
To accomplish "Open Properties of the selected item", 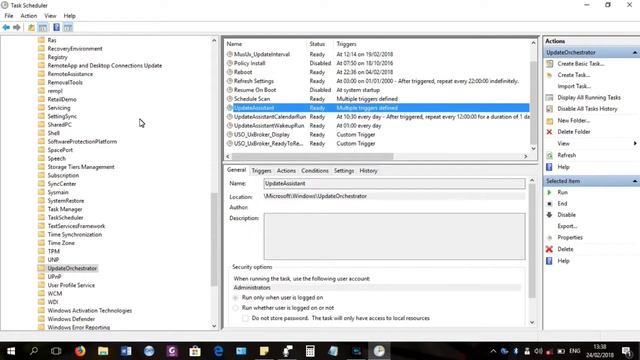I will (x=570, y=238).
